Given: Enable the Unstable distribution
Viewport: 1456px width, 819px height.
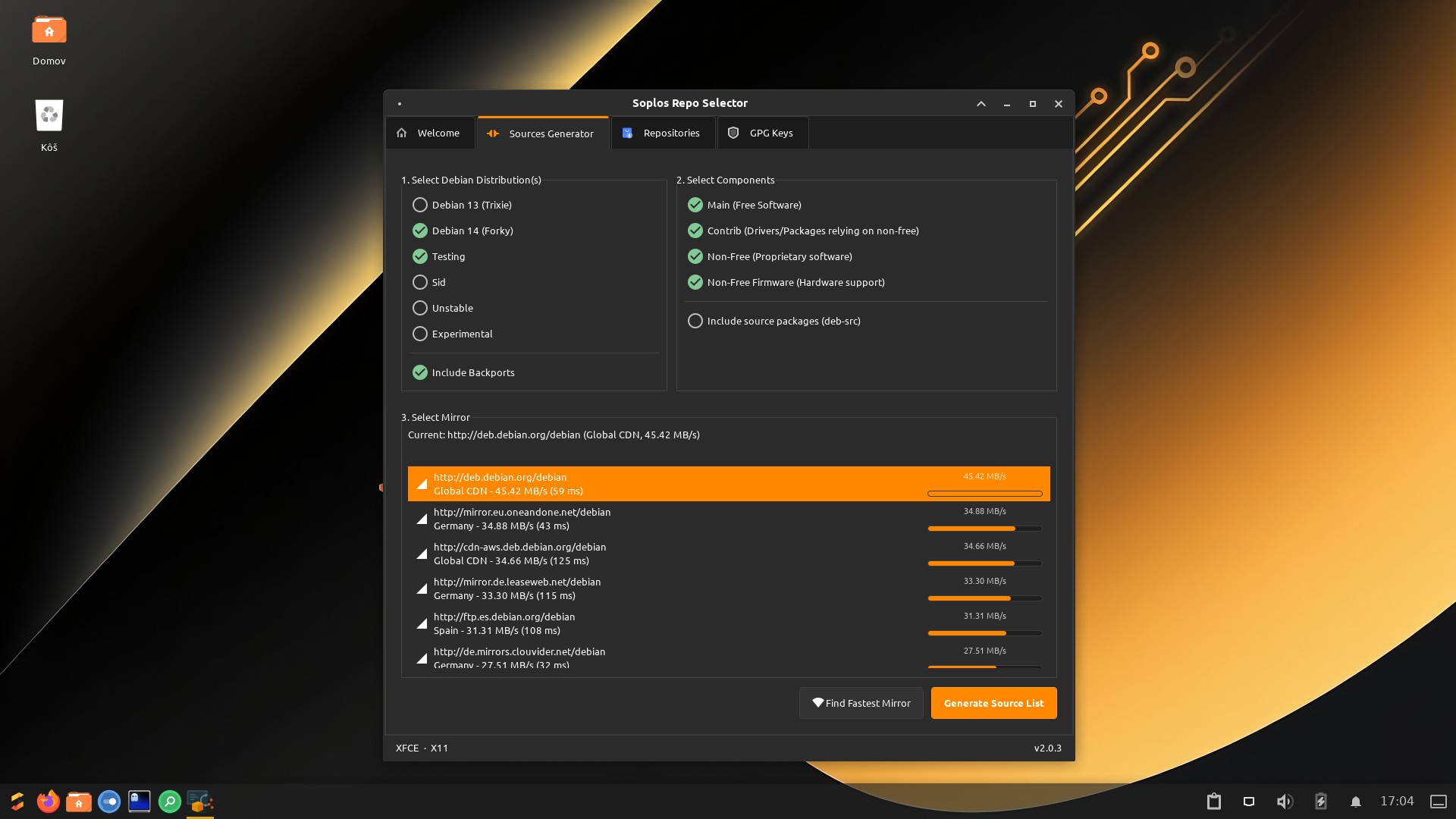Looking at the screenshot, I should coord(443,308).
